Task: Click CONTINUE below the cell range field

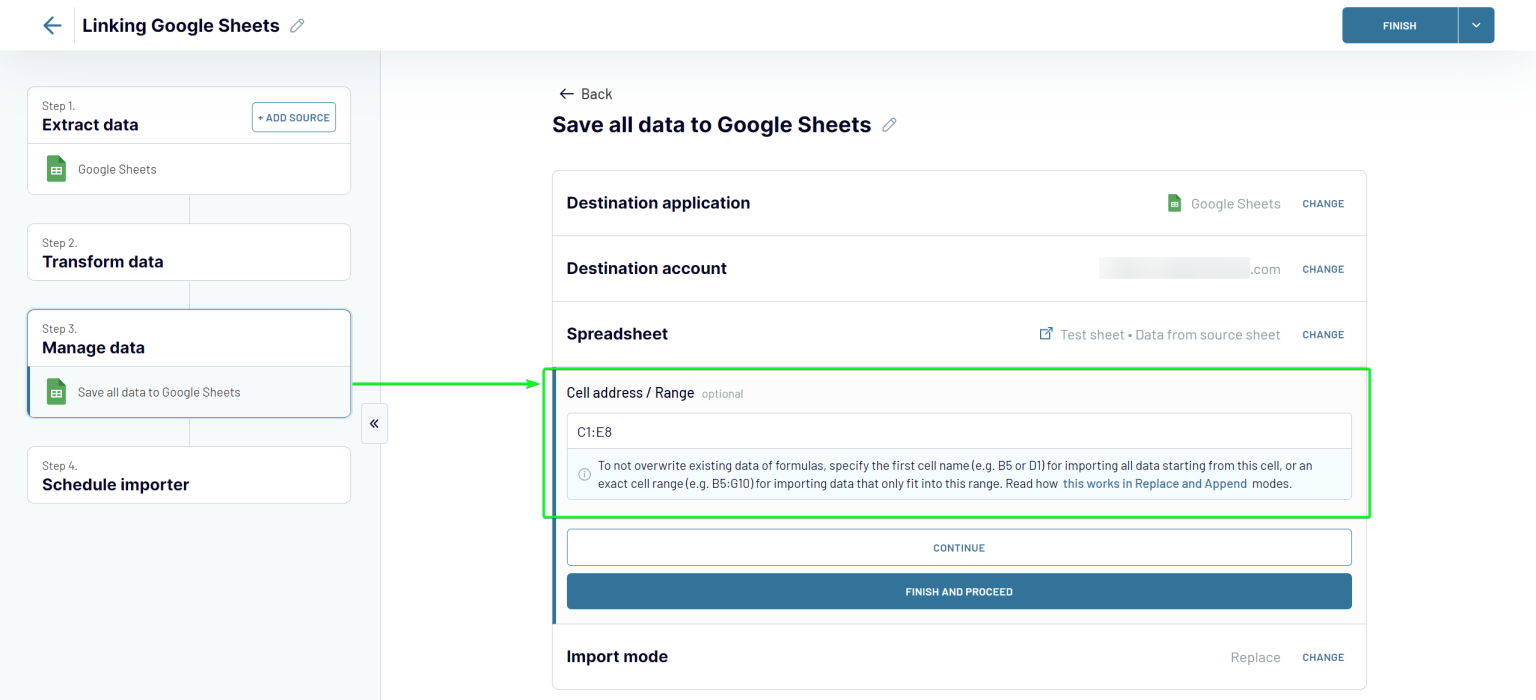Action: [x=958, y=547]
